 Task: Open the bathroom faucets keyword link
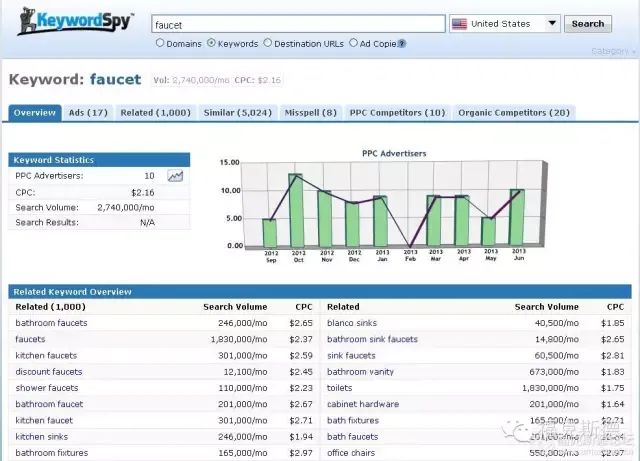coord(51,323)
